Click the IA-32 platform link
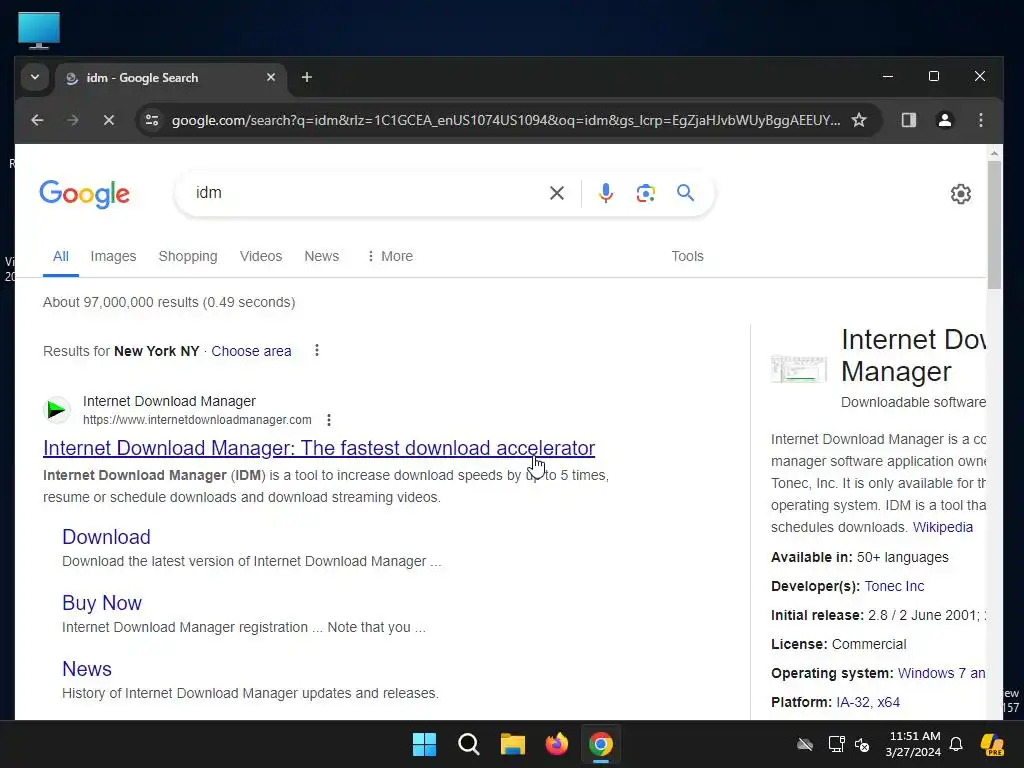1024x768 pixels. (852, 702)
